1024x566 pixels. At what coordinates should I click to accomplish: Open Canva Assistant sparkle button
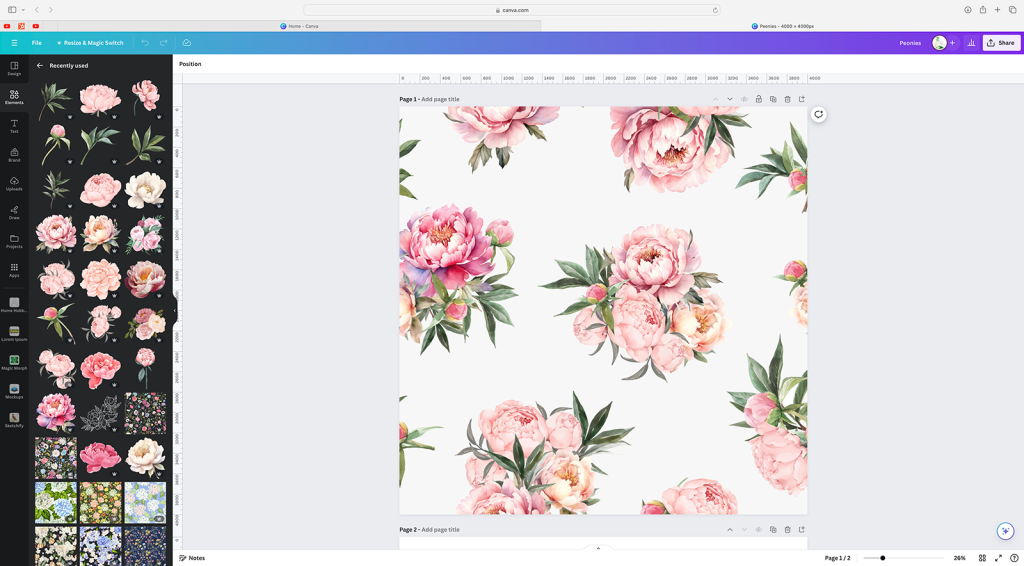pos(1005,530)
